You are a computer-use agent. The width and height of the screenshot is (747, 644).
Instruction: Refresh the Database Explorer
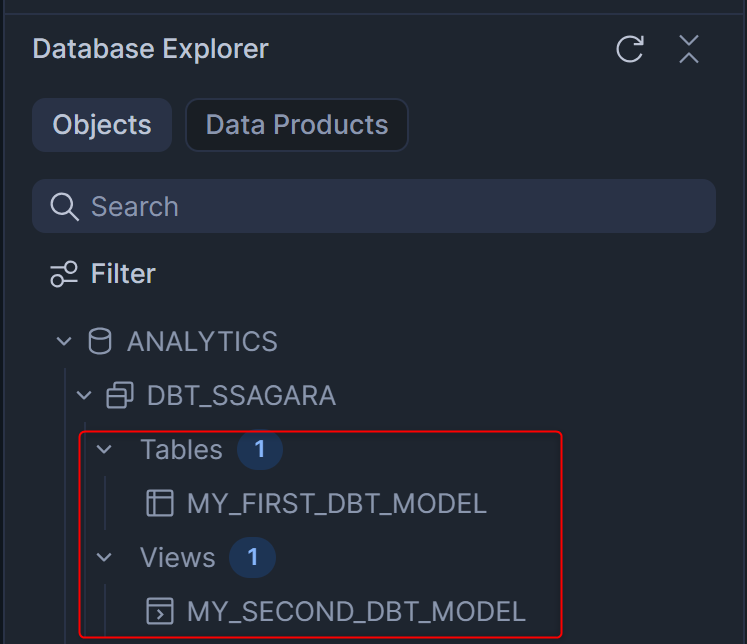(630, 49)
